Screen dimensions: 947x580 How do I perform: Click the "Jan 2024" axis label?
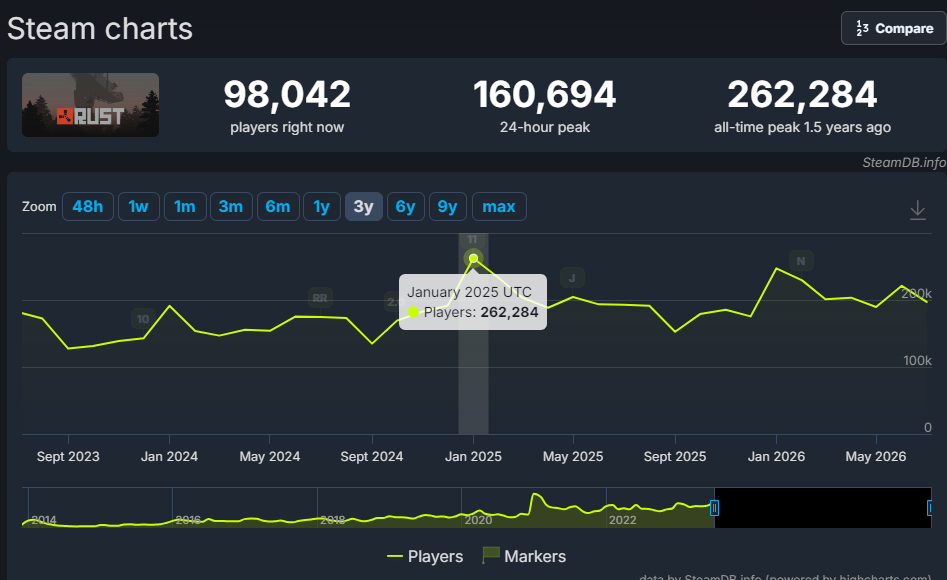point(169,456)
